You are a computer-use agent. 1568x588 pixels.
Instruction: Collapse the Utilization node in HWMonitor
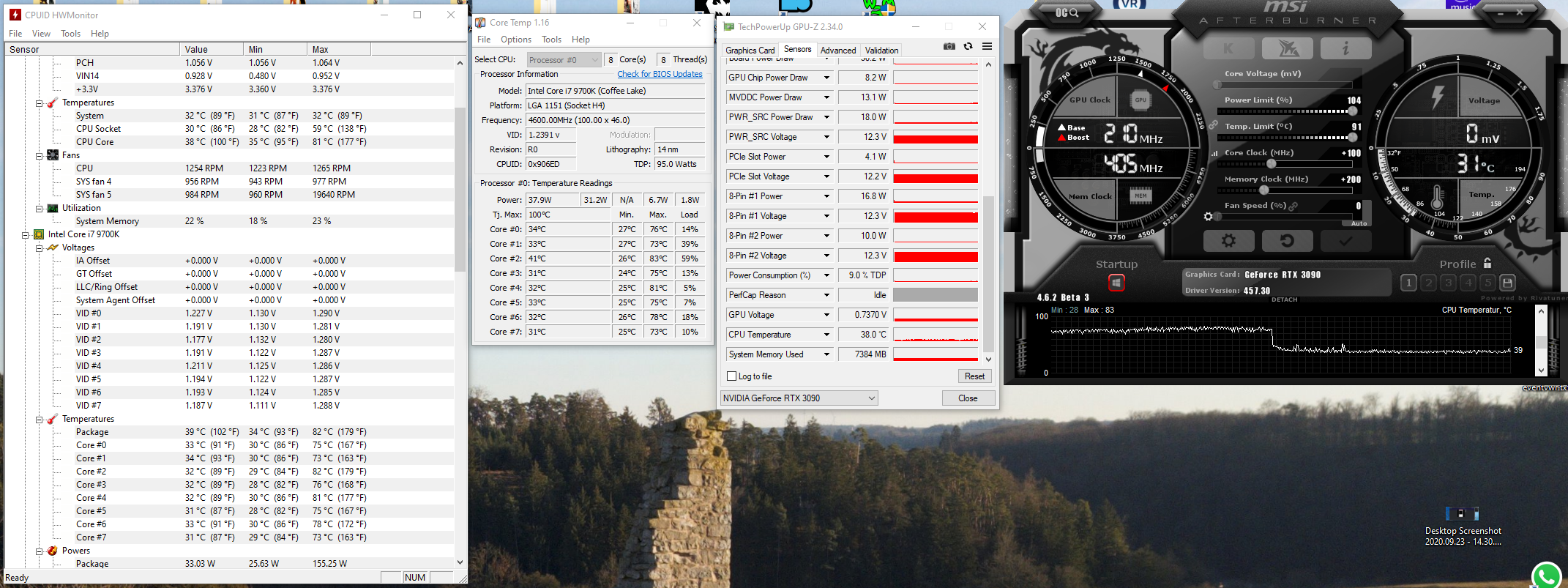coord(40,209)
